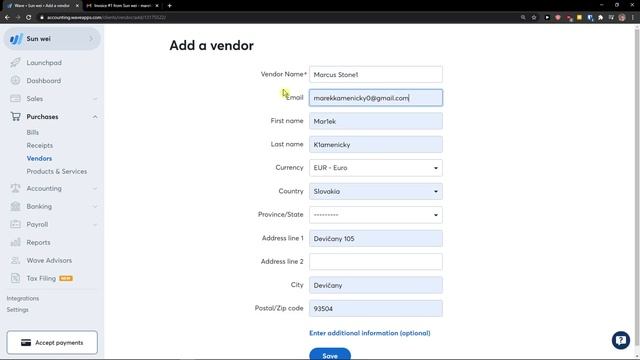The height and width of the screenshot is (360, 640).
Task: Open a new browser tab with plus
Action: tap(169, 6)
